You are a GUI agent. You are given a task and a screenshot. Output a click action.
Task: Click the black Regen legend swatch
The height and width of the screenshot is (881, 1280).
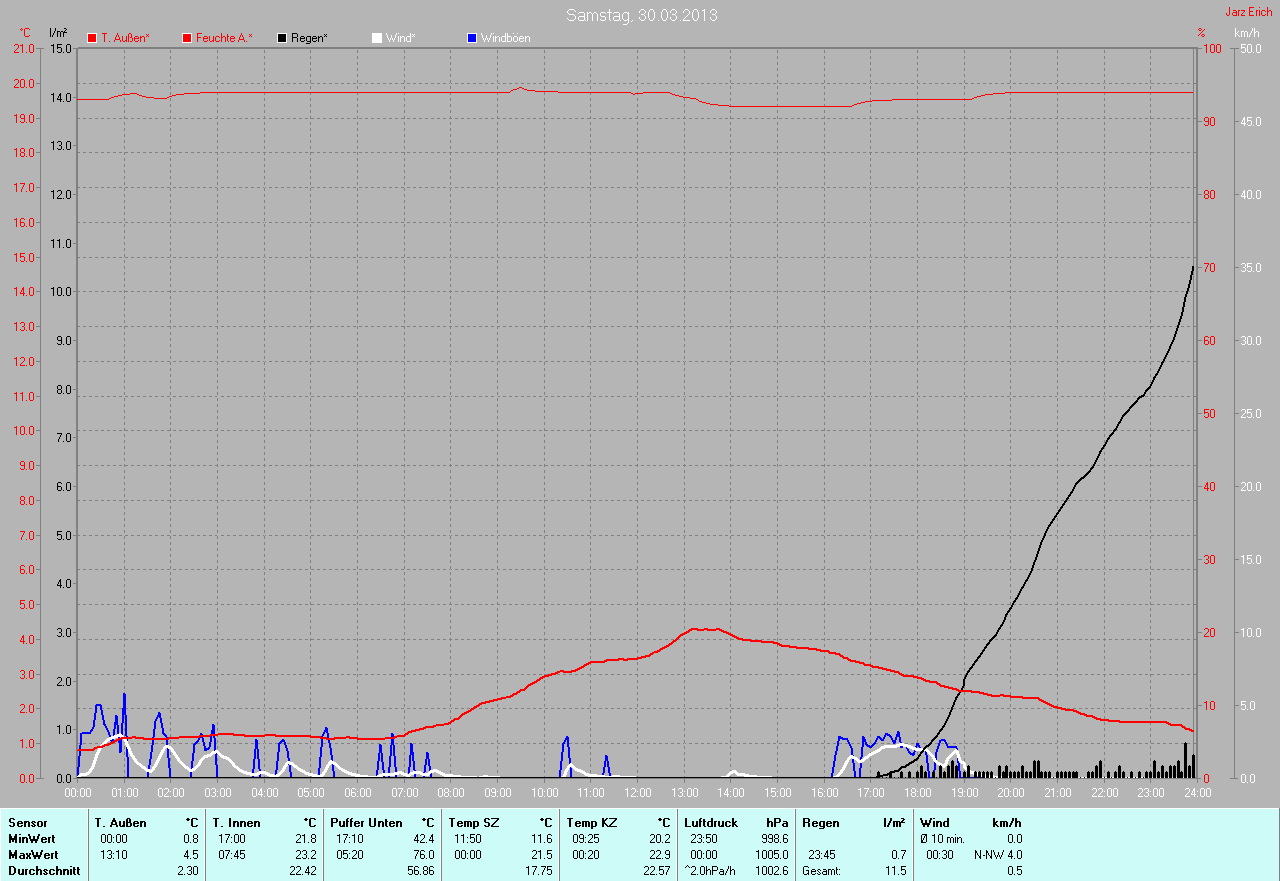click(x=282, y=38)
